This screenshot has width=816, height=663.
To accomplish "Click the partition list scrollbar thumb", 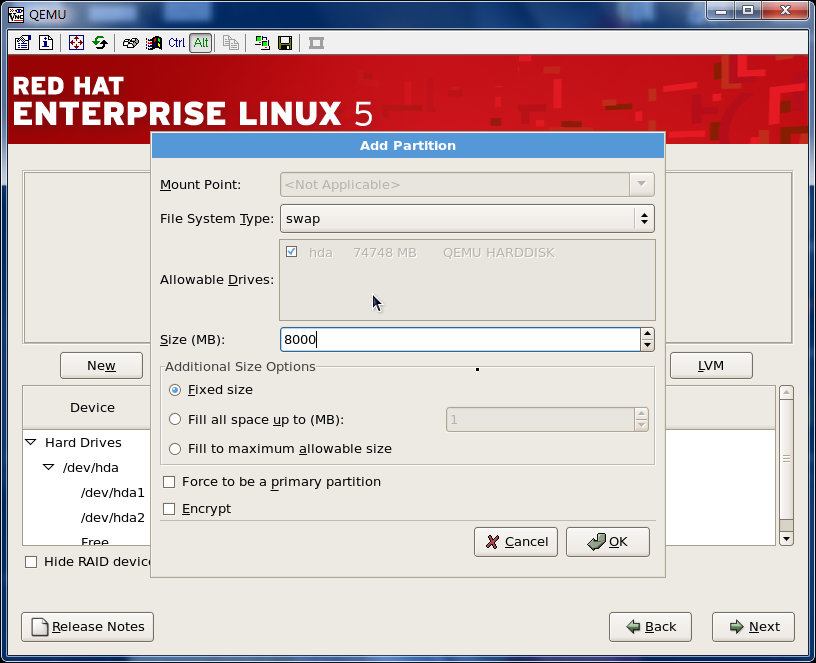I will pyautogui.click(x=786, y=459).
